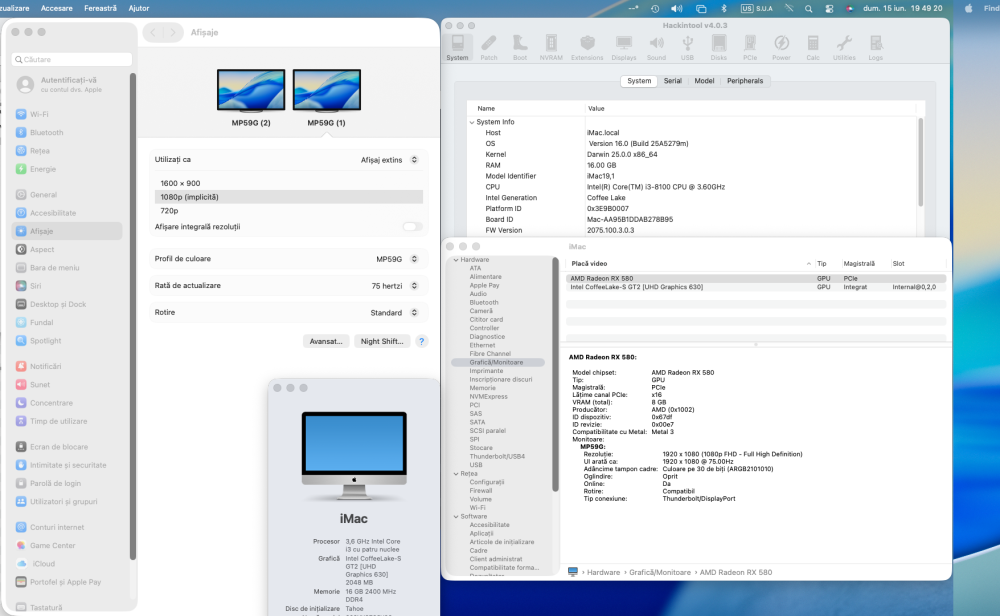The image size is (1000, 616).
Task: Open 'Desktop și Dock' settings
Action: [x=67, y=304]
